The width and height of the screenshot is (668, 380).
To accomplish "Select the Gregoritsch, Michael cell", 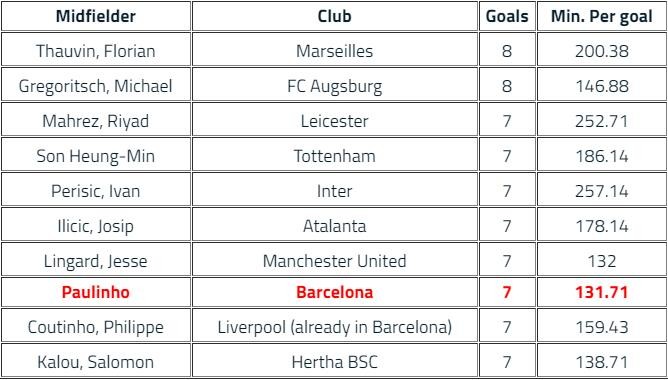I will tap(96, 86).
